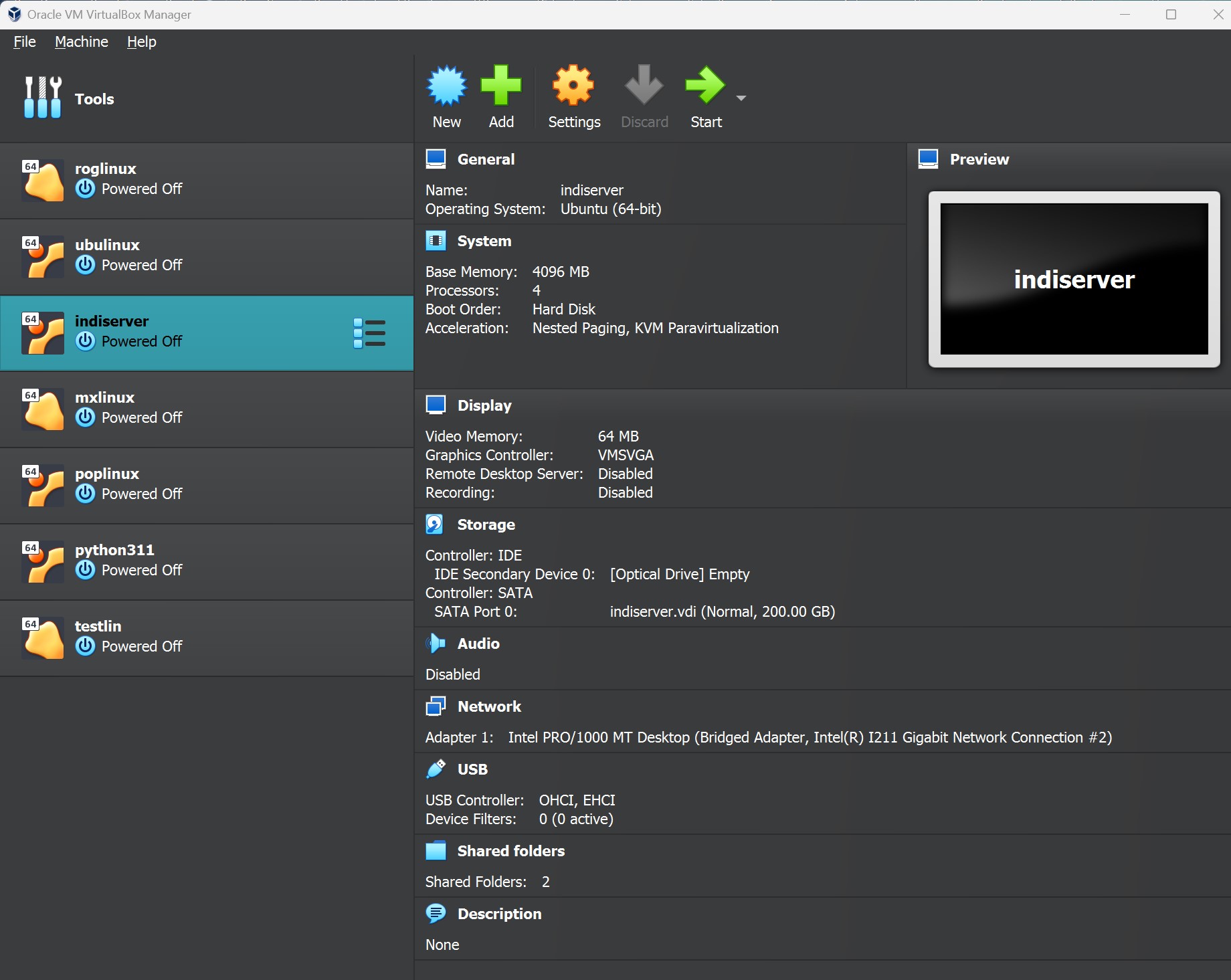
Task: Open System settings via its heading
Action: point(484,241)
